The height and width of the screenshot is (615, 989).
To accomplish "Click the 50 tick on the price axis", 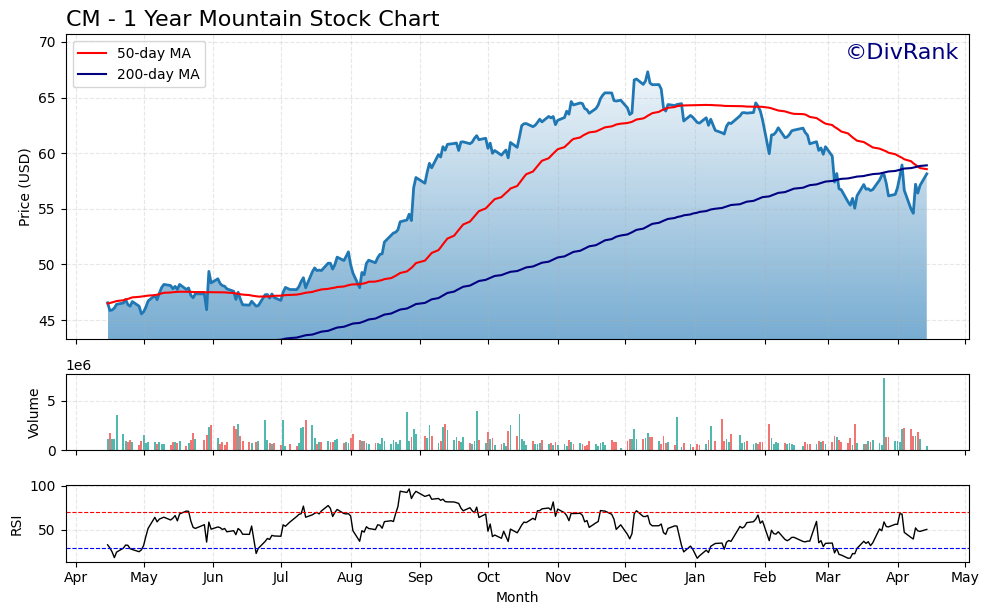I will tap(47, 265).
